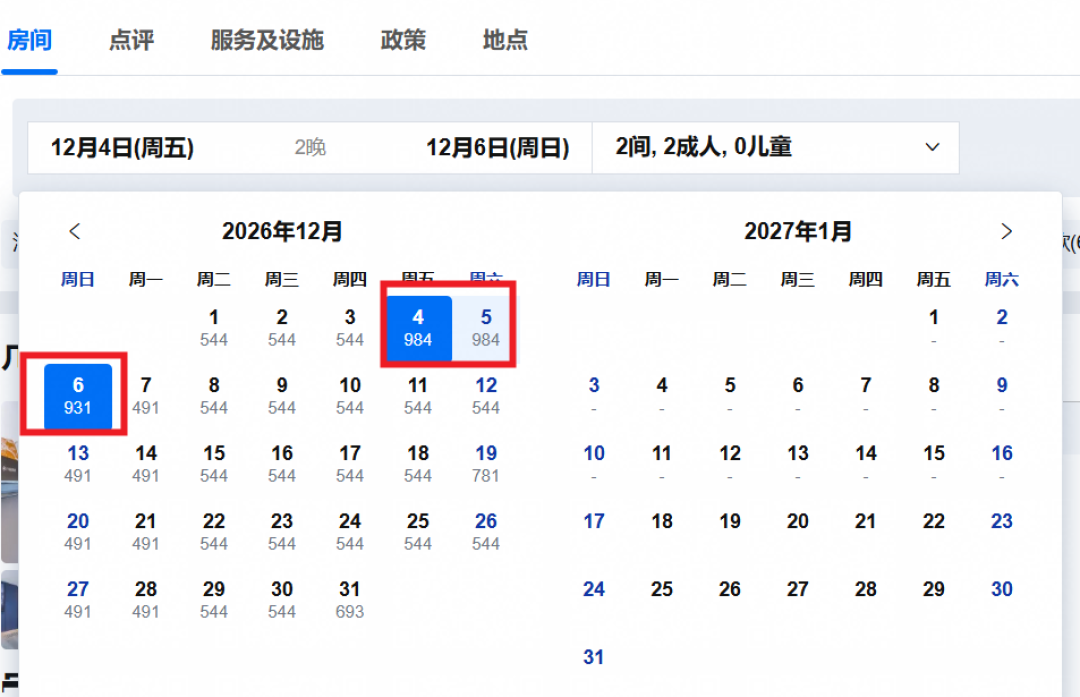Pick December 16 in the calendar
The width and height of the screenshot is (1080, 697).
[282, 464]
